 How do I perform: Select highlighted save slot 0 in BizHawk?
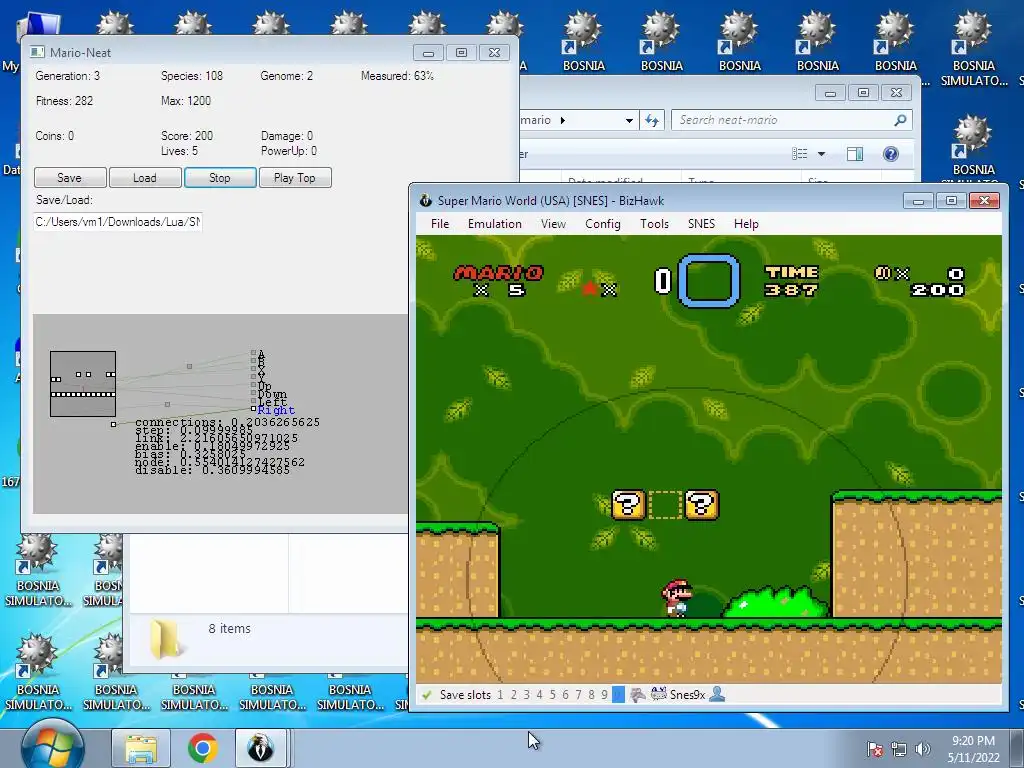(618, 695)
